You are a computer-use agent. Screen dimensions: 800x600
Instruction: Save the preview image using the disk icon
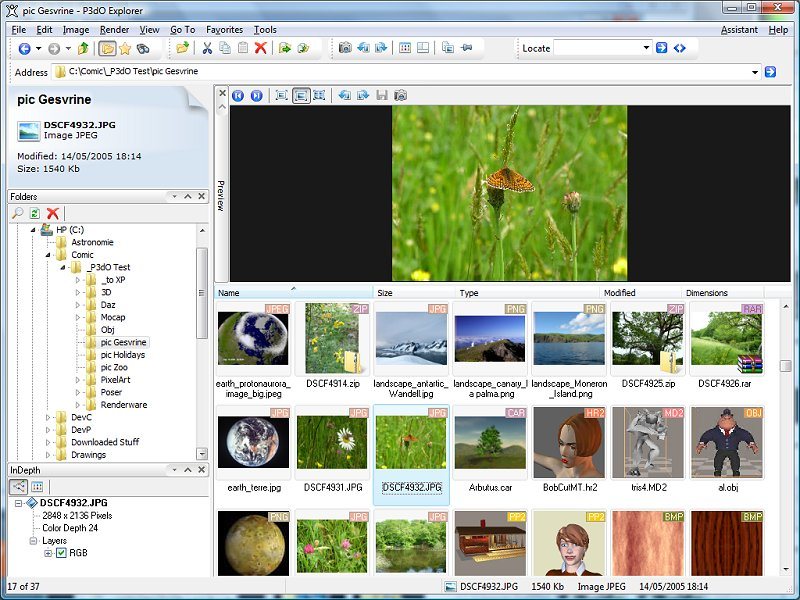[382, 95]
